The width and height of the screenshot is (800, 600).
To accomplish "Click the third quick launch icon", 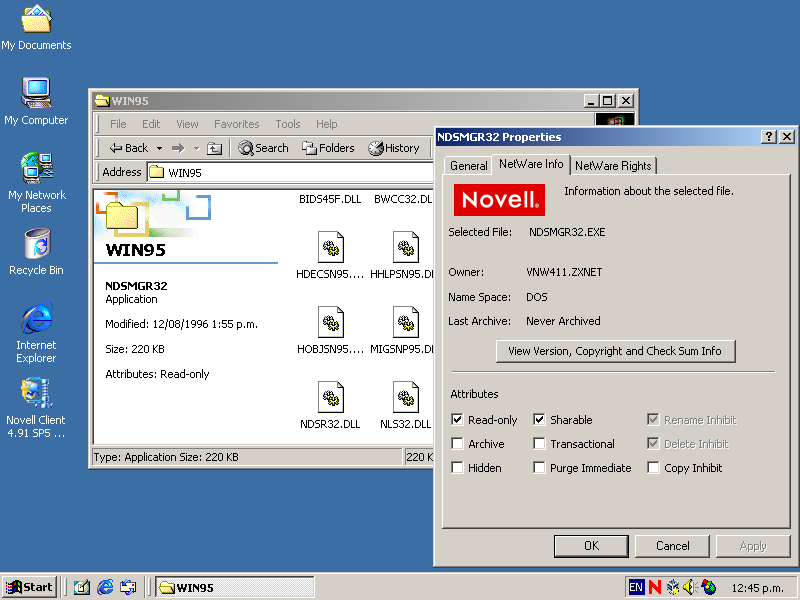I will pos(128,587).
